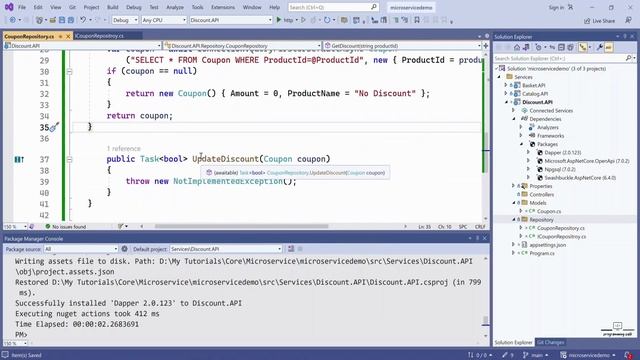
Task: Open the Package source dropdown
Action: [81, 249]
